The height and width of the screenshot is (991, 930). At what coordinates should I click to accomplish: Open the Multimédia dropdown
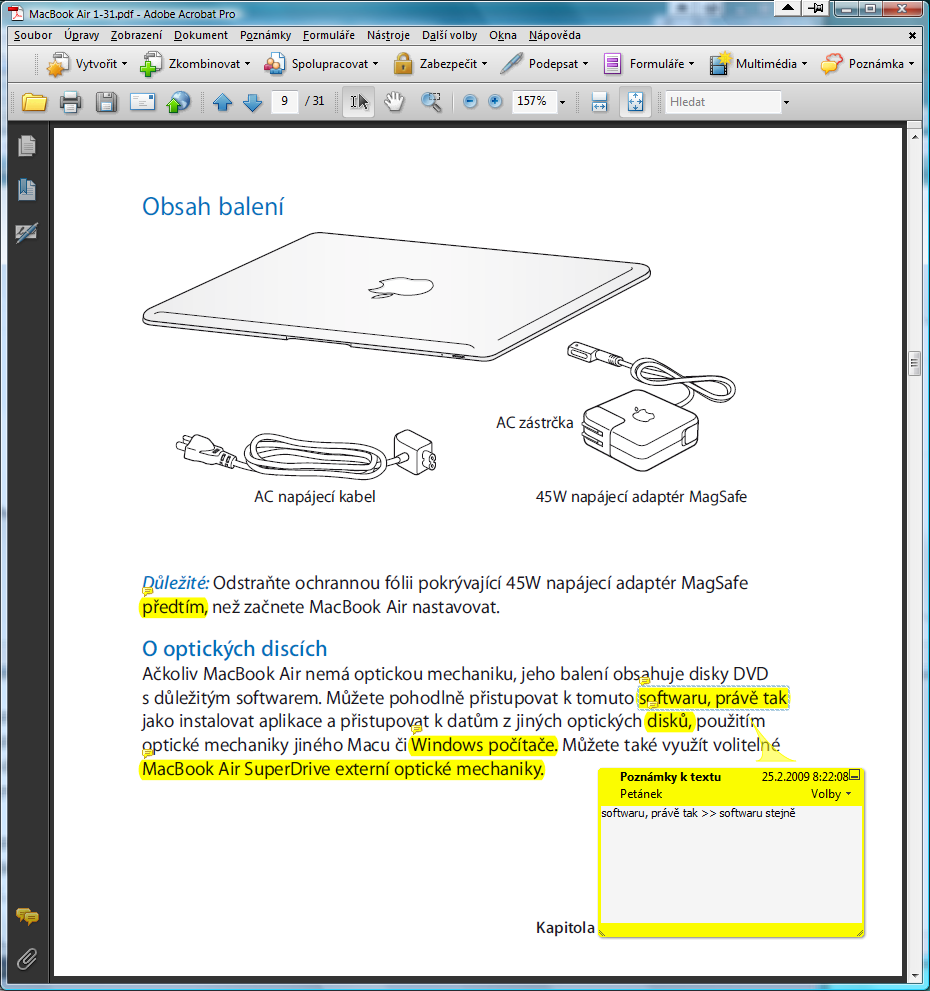point(758,64)
